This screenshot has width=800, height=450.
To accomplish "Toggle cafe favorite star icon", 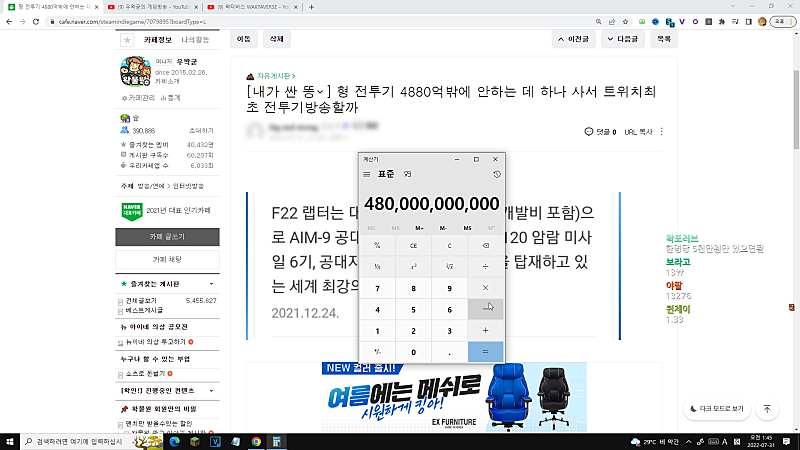I will click(127, 40).
